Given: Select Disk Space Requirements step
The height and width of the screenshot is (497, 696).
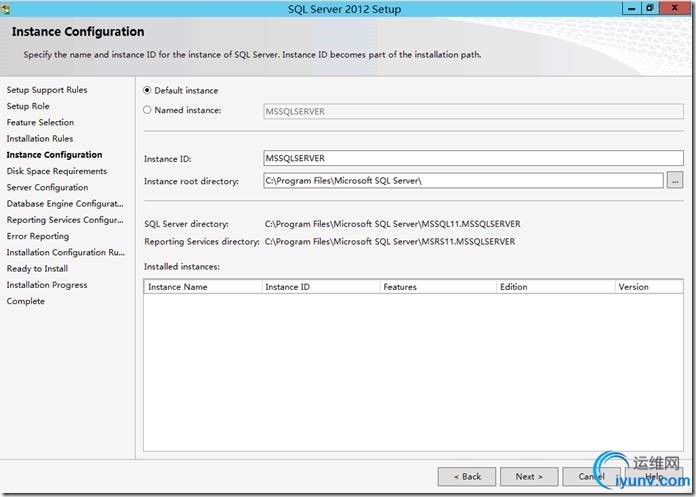Looking at the screenshot, I should [57, 171].
